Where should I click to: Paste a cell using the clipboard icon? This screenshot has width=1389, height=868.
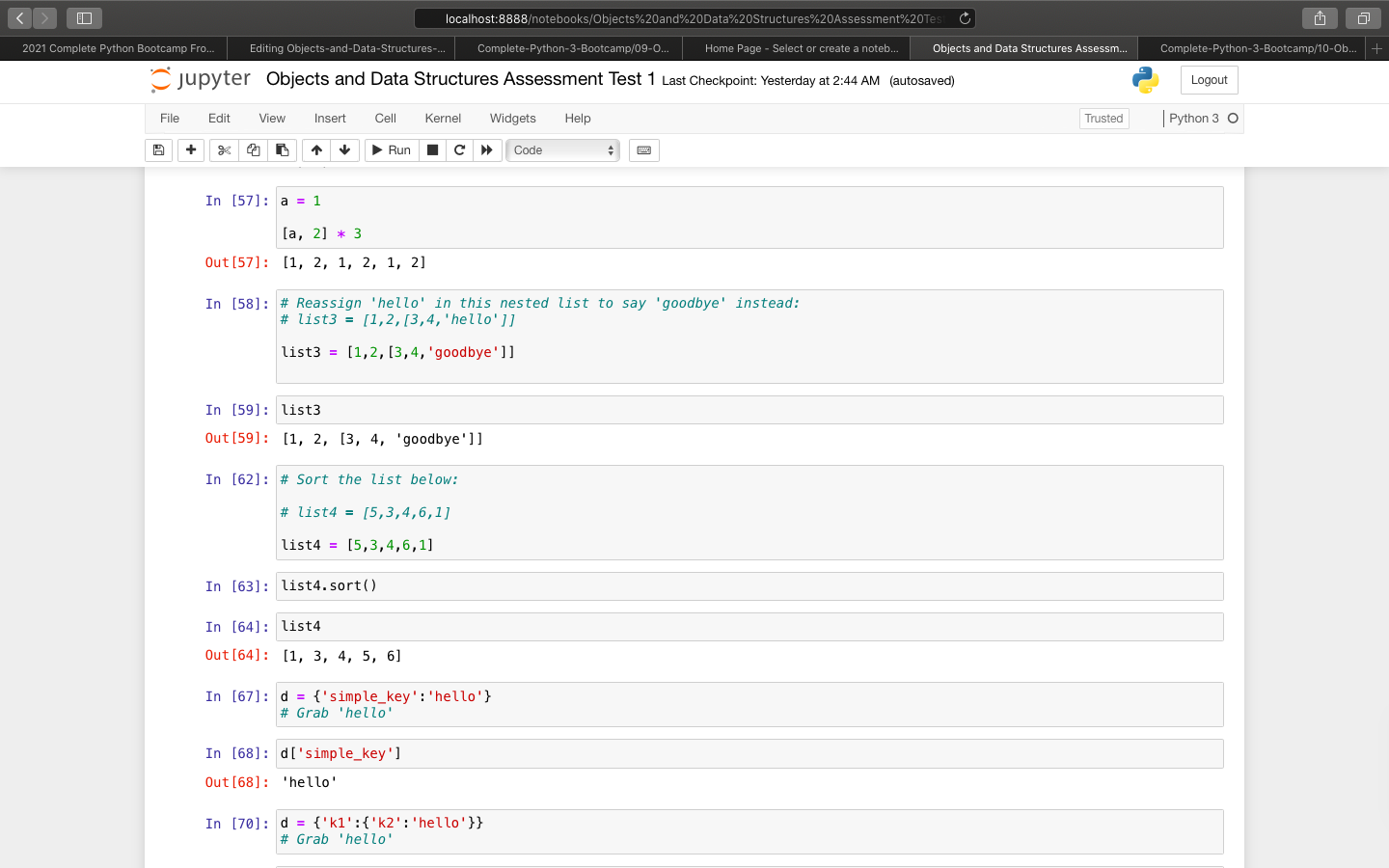pos(281,149)
